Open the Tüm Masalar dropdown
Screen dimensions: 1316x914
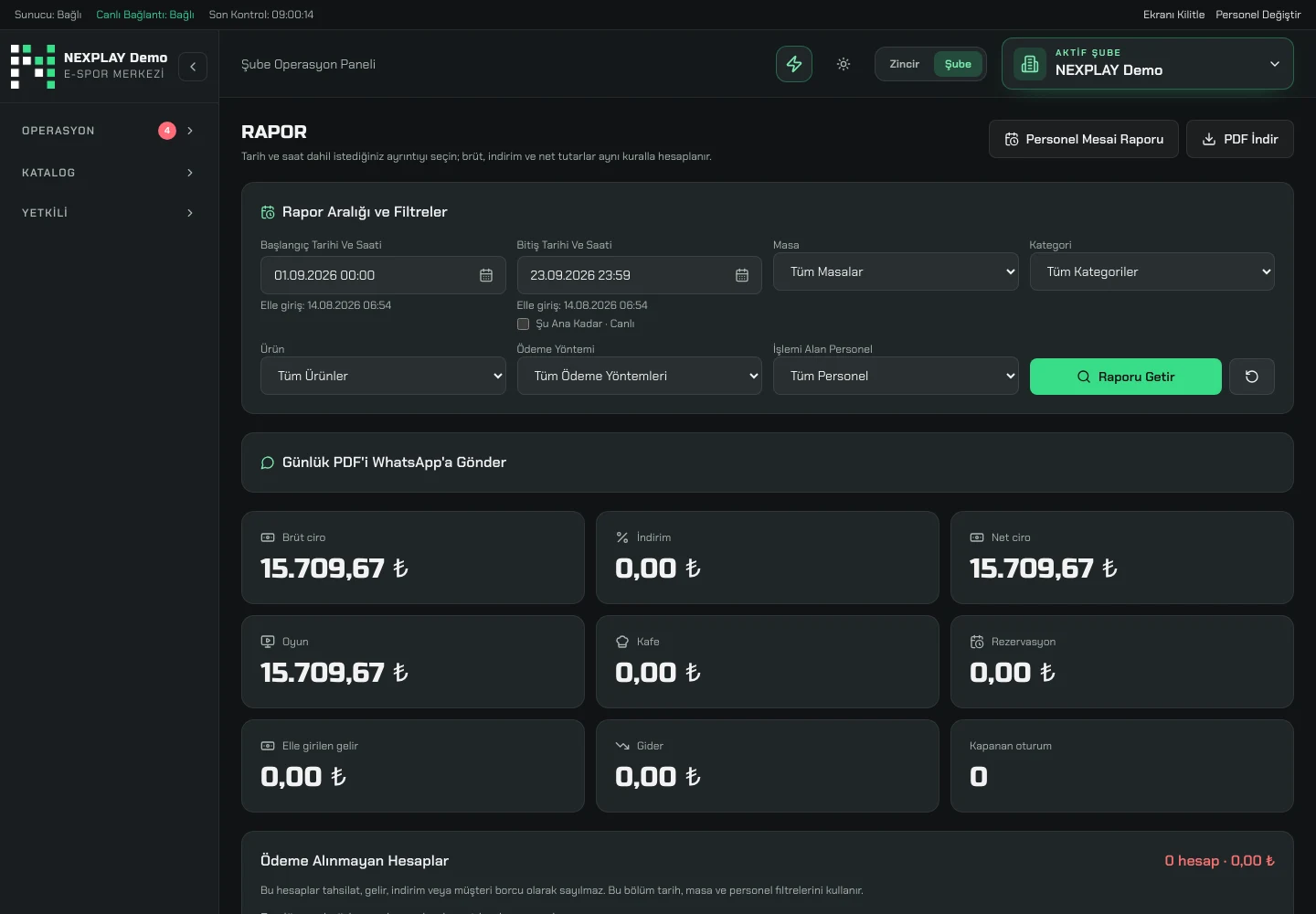[x=896, y=271]
